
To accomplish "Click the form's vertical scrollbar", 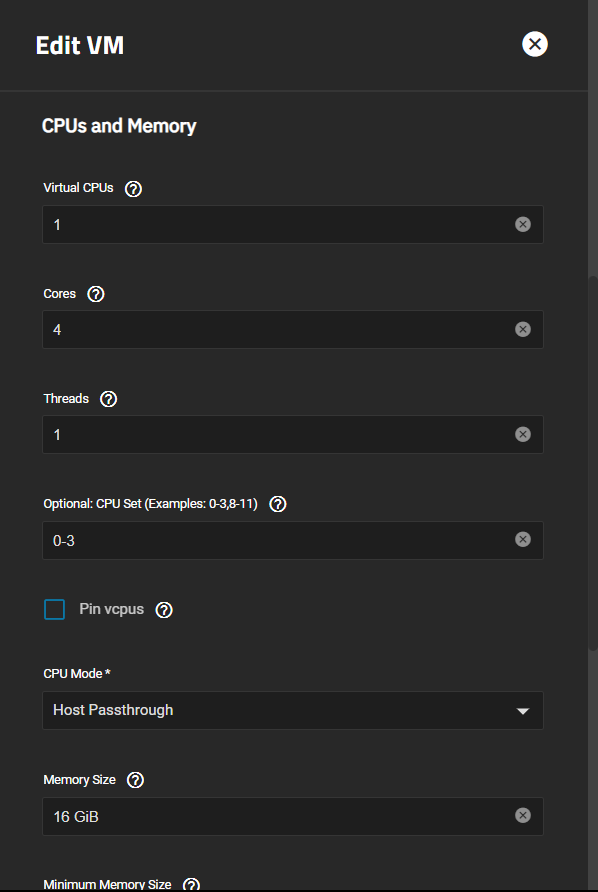I will (x=593, y=462).
